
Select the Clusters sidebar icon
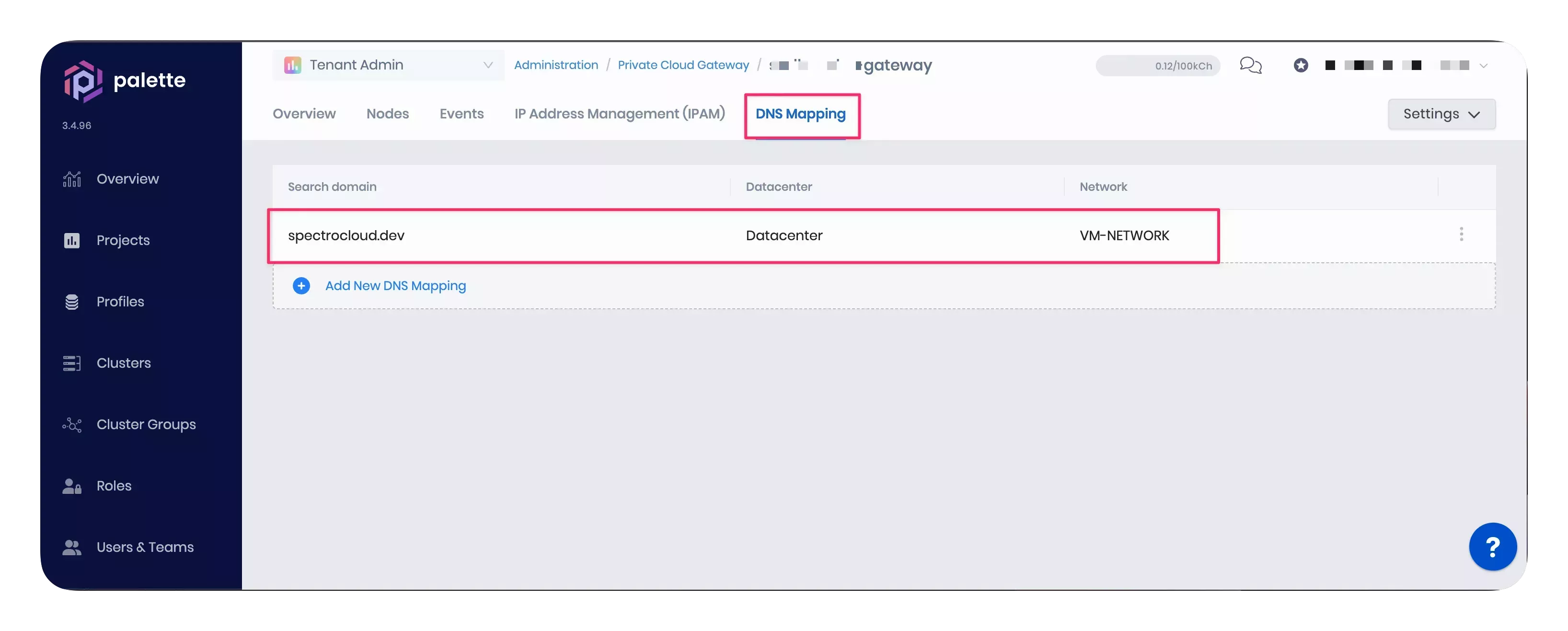pyautogui.click(x=72, y=363)
